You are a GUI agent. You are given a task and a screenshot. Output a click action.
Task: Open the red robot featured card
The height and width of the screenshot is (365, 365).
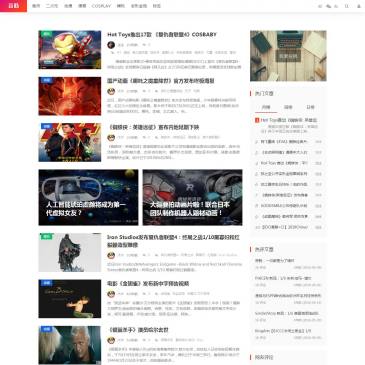[192, 197]
